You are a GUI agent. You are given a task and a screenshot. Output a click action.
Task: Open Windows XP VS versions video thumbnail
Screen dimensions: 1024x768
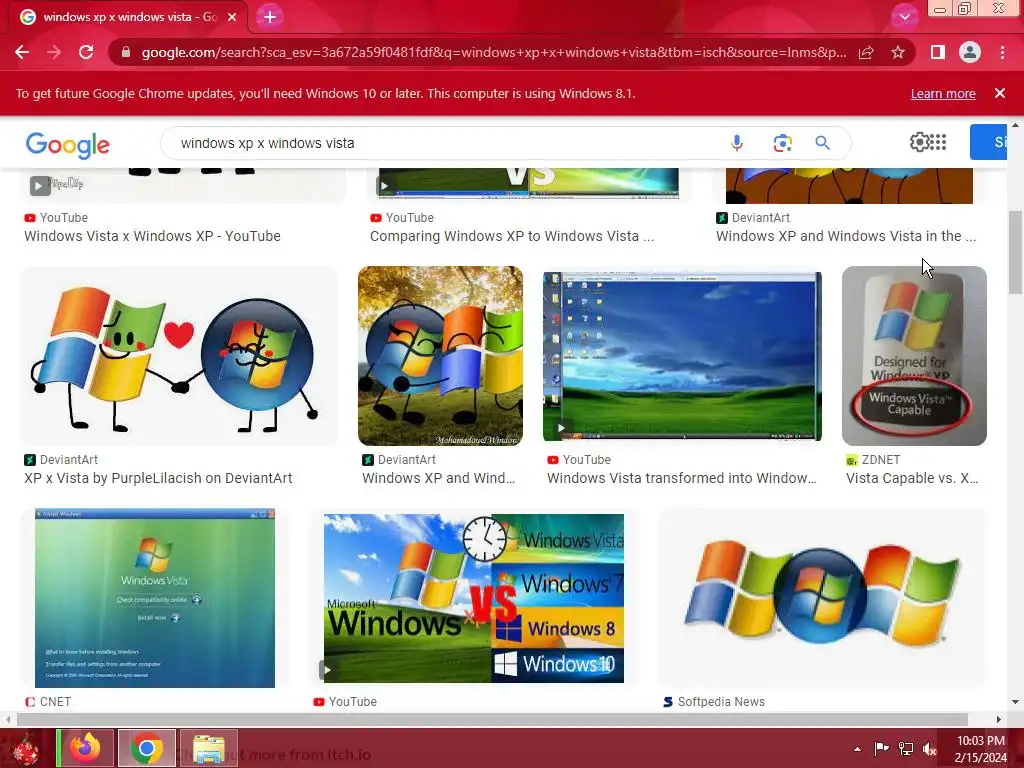coord(473,598)
